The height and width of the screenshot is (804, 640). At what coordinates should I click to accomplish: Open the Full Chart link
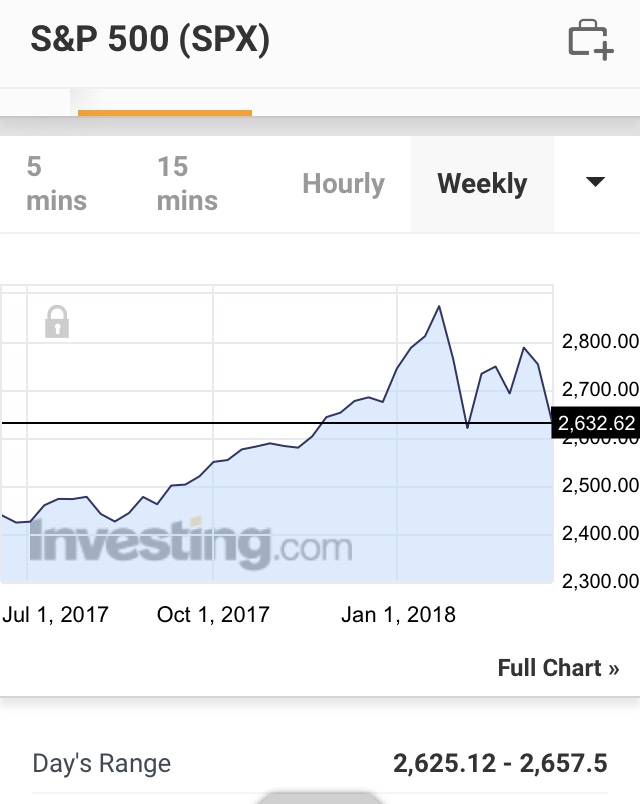[x=558, y=668]
